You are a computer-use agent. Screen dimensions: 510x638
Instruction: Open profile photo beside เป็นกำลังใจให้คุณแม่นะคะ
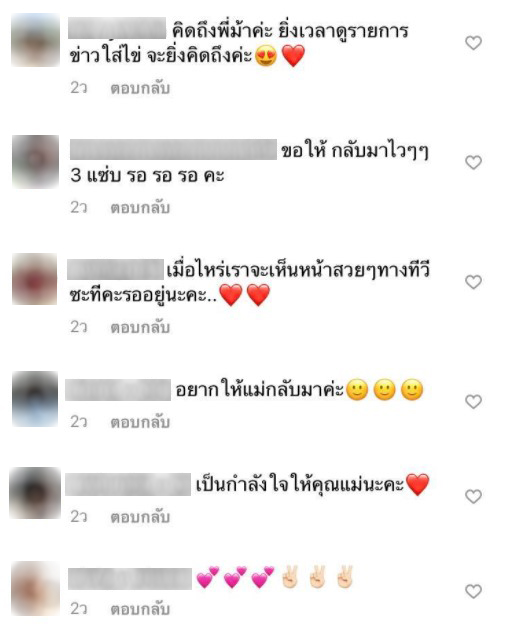(x=35, y=493)
